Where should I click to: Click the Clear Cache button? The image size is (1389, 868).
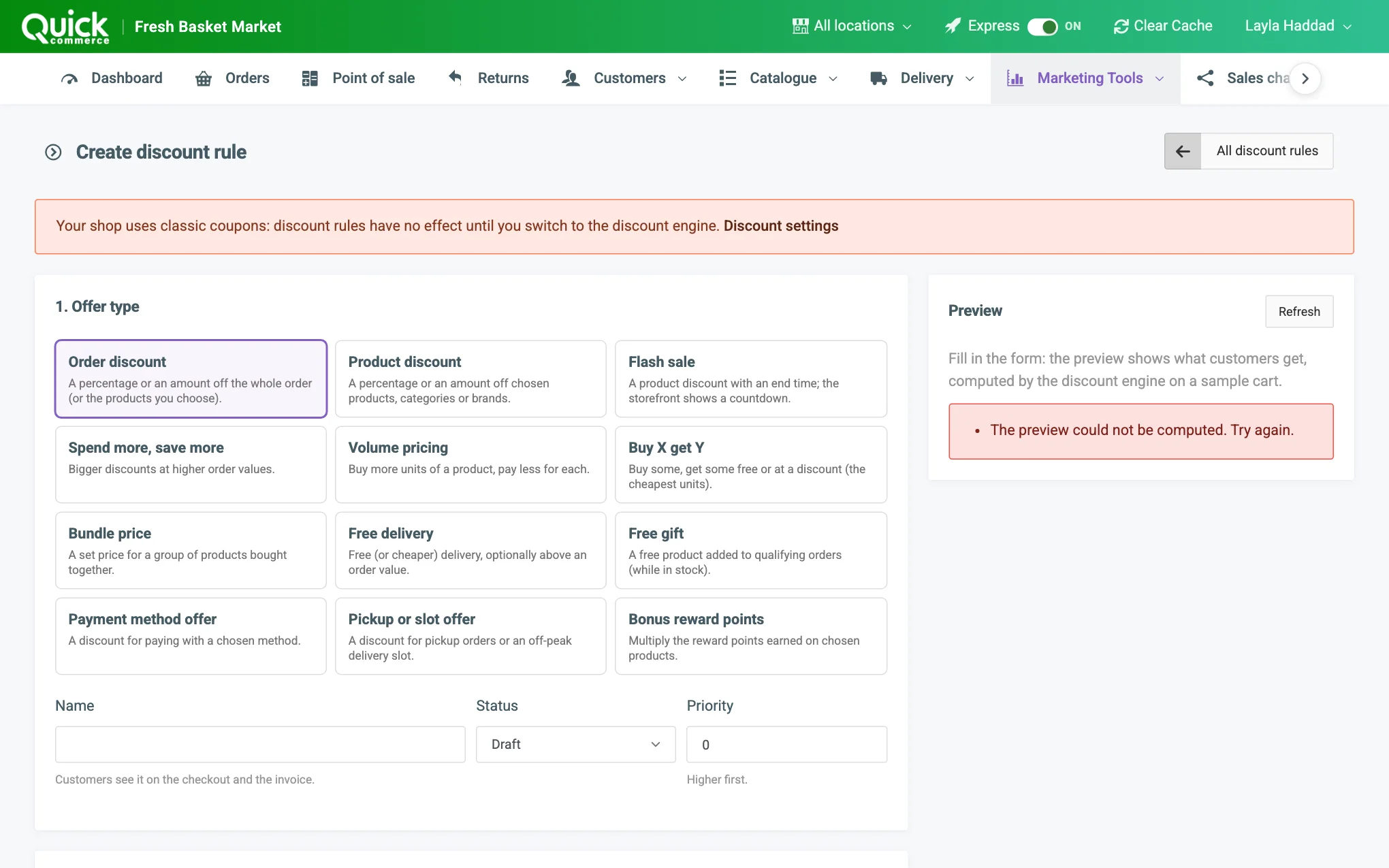click(1163, 26)
